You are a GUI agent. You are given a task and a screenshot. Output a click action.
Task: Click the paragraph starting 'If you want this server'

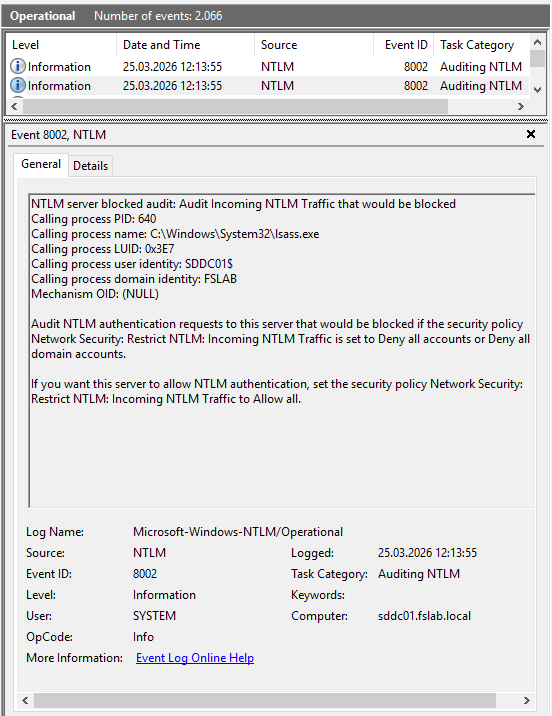click(277, 391)
